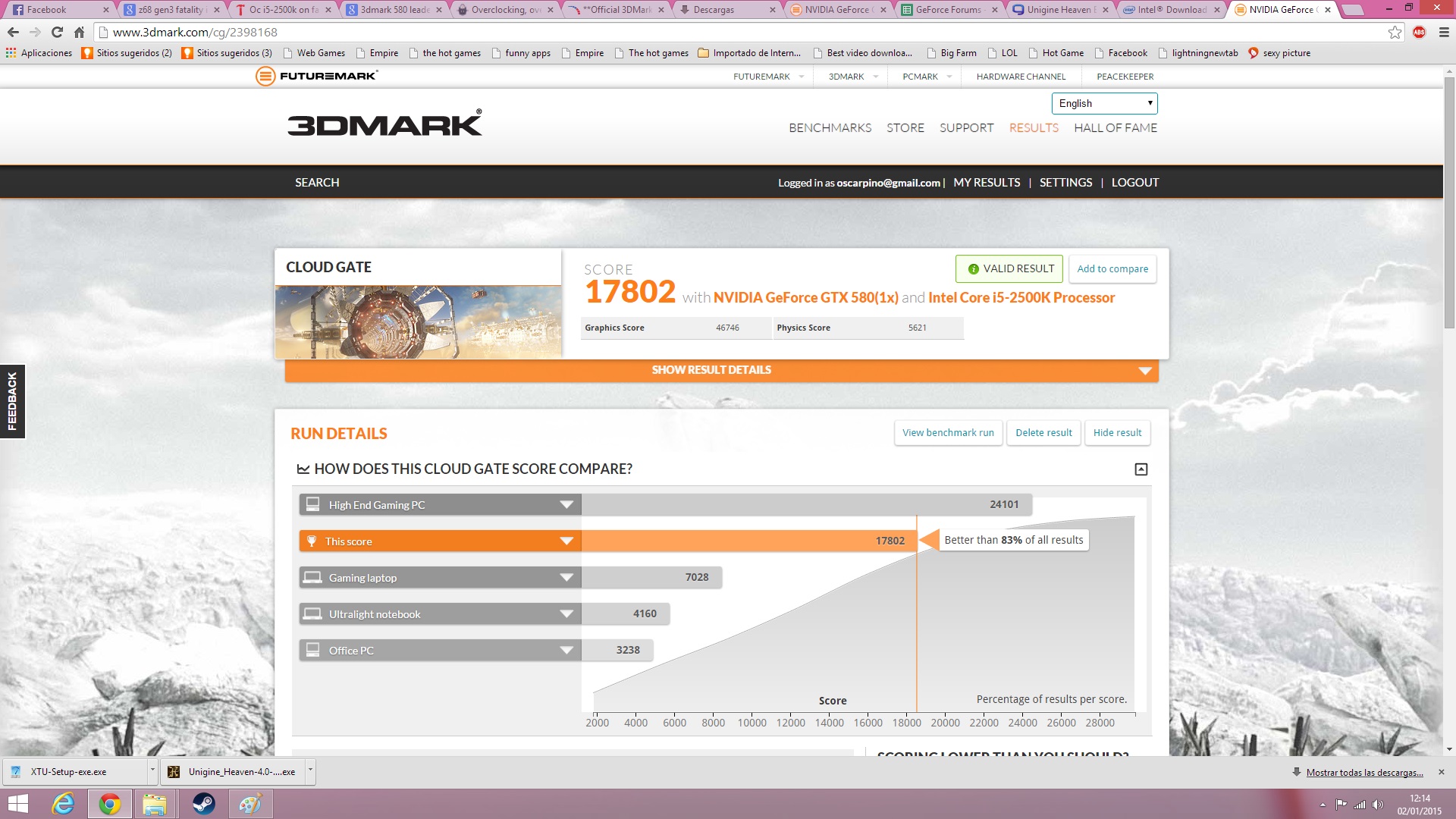Click Delete result button

[x=1043, y=433]
